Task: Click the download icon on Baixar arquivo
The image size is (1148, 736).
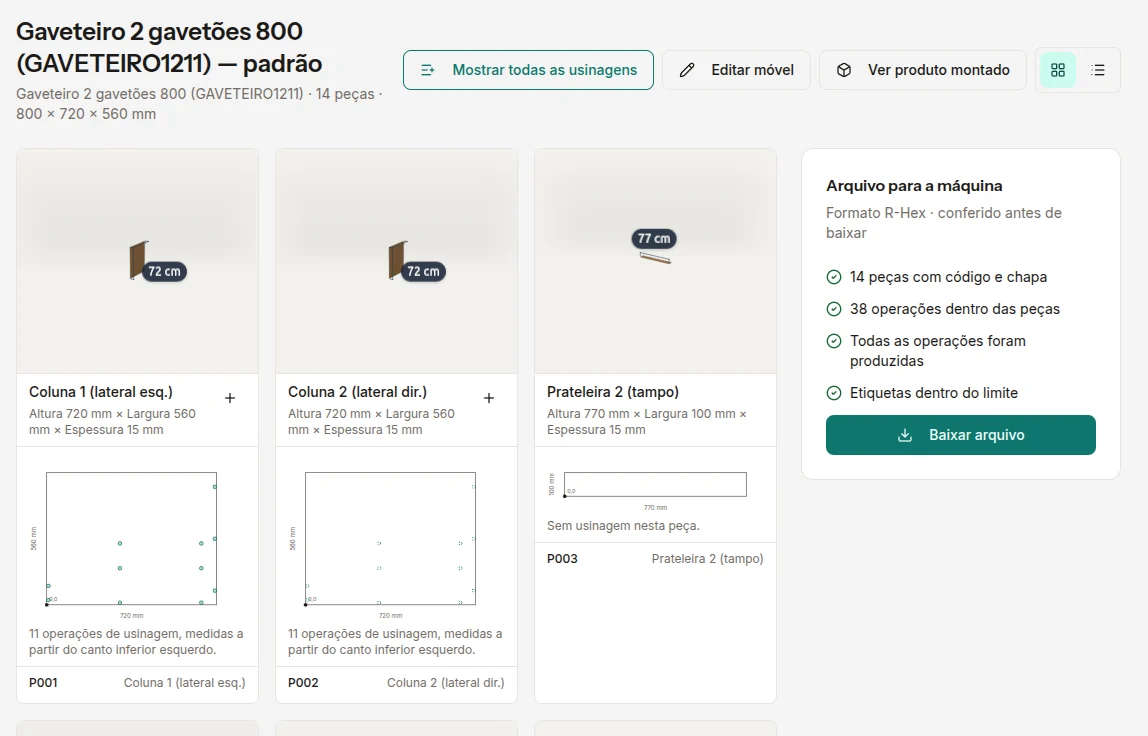Action: (x=905, y=435)
